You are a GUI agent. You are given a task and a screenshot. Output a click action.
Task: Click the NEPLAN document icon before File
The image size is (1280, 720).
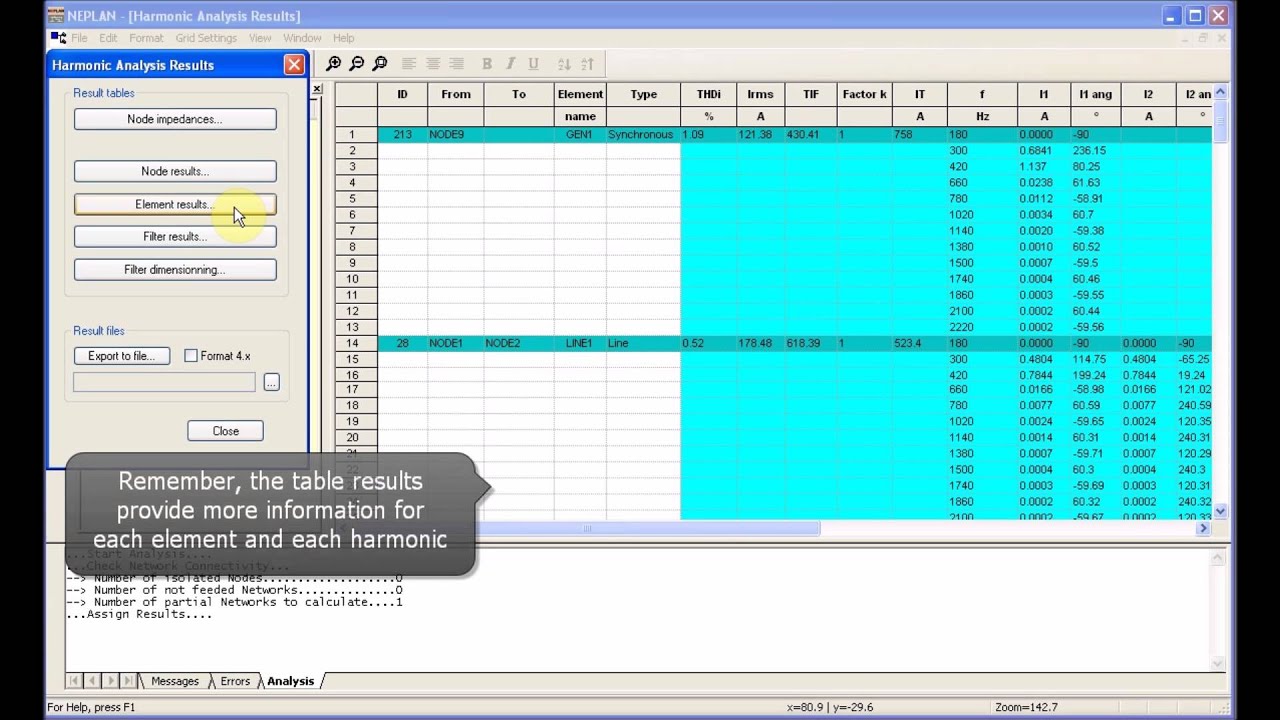(58, 38)
